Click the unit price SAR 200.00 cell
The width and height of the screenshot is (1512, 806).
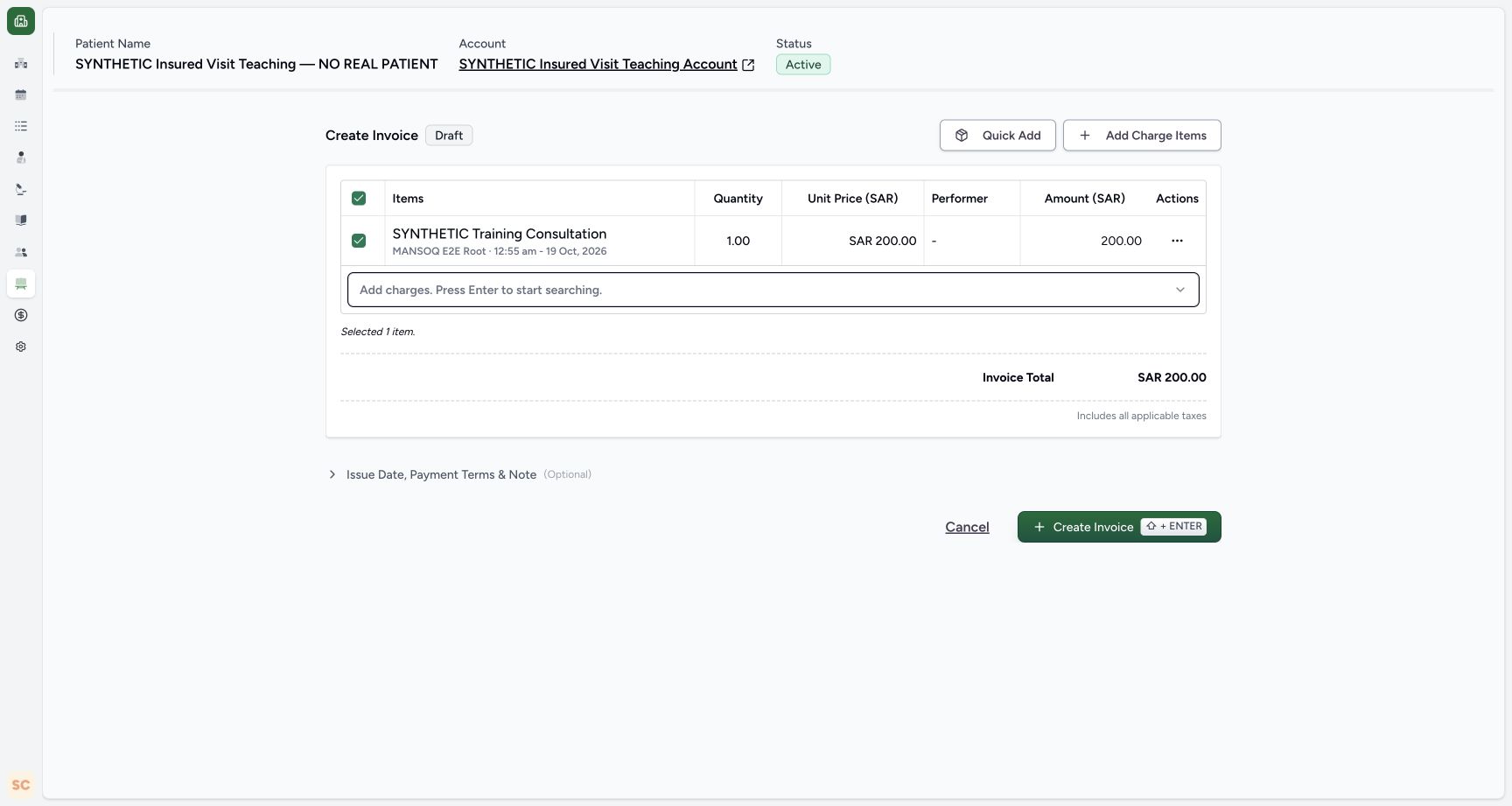pos(853,241)
